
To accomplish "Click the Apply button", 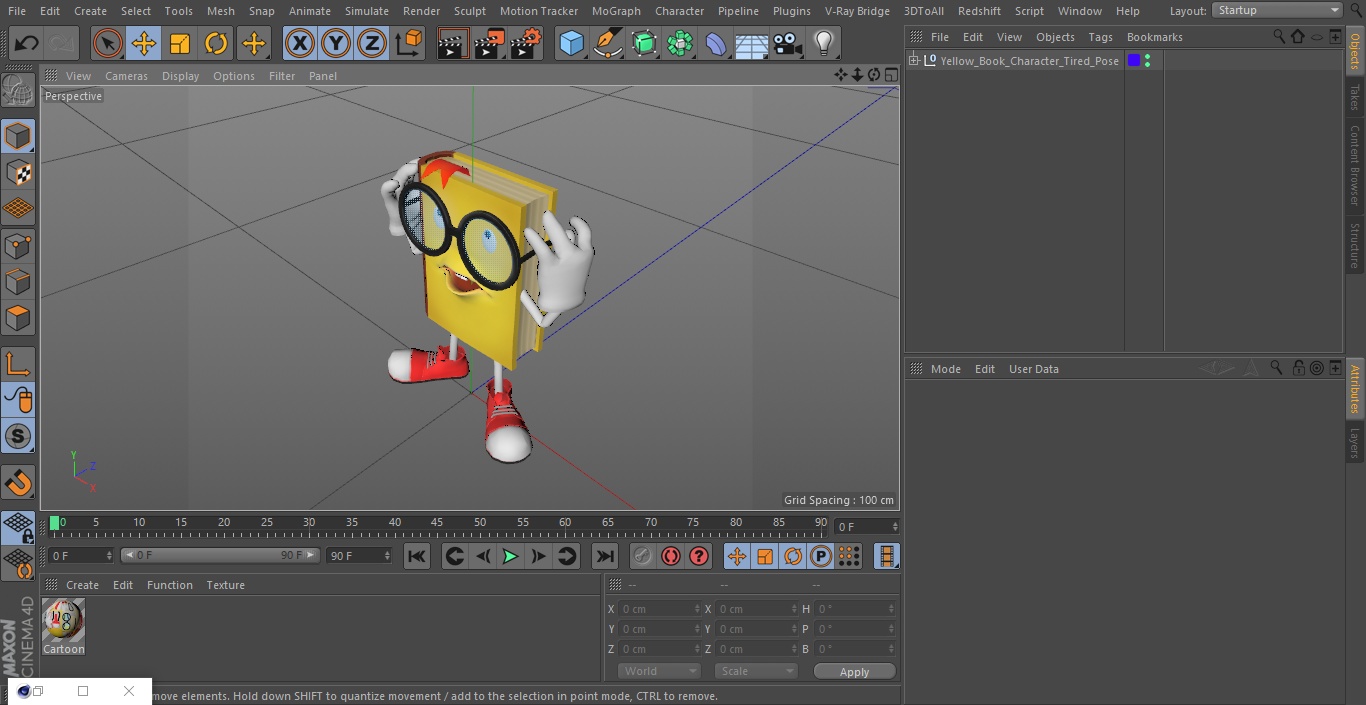I will [x=854, y=672].
